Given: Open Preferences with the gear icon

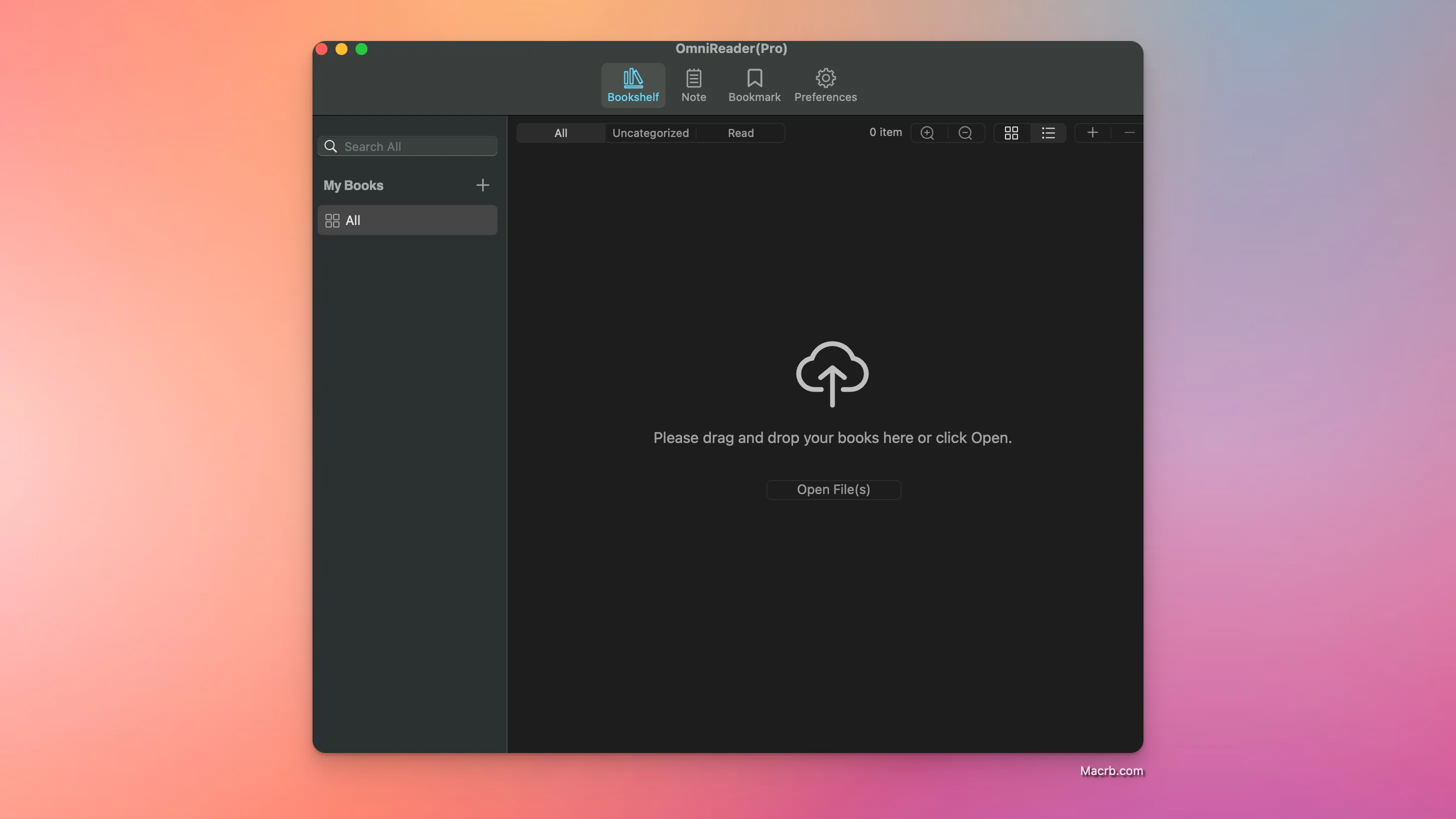Looking at the screenshot, I should click(x=825, y=85).
